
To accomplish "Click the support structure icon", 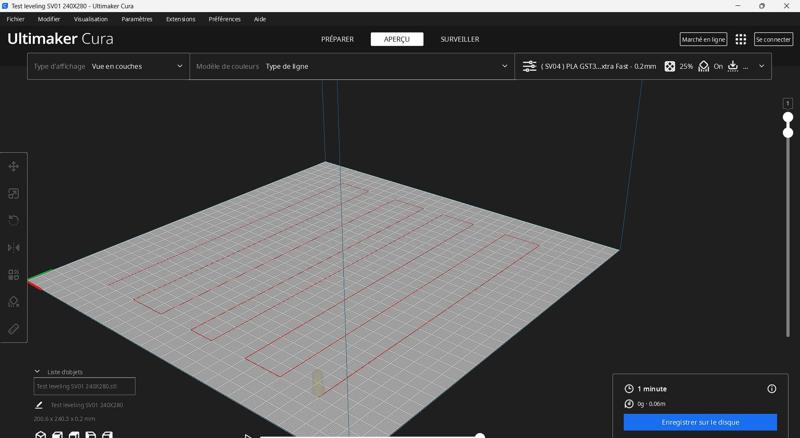I will (704, 66).
